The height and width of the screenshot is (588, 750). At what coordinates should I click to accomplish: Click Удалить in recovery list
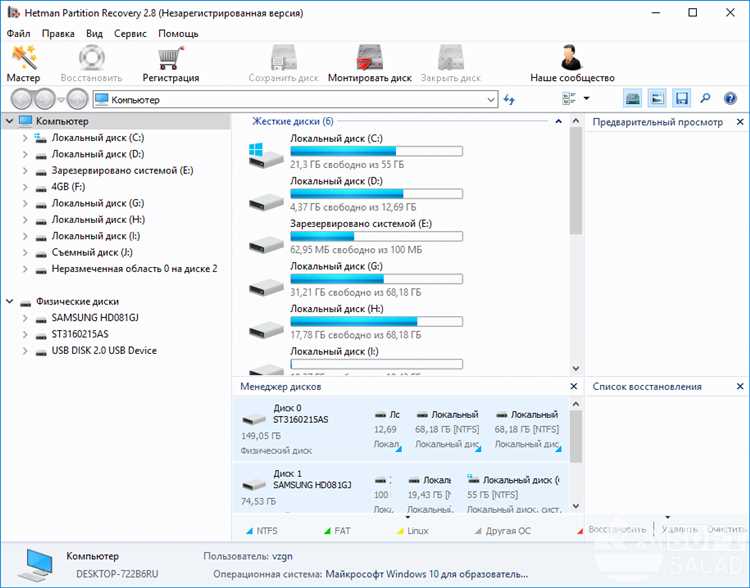click(x=679, y=529)
